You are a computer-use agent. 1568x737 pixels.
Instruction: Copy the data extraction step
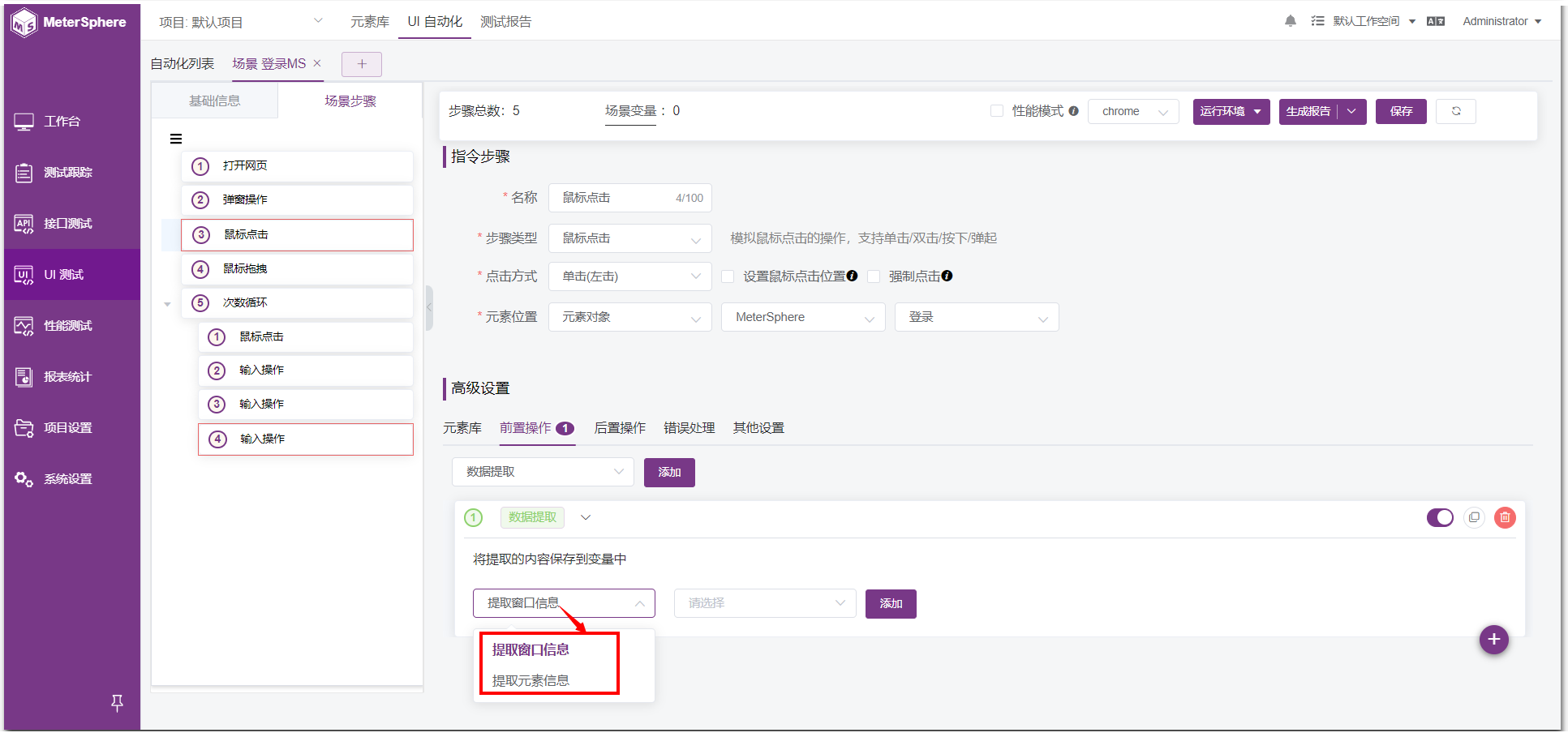[x=1474, y=517]
